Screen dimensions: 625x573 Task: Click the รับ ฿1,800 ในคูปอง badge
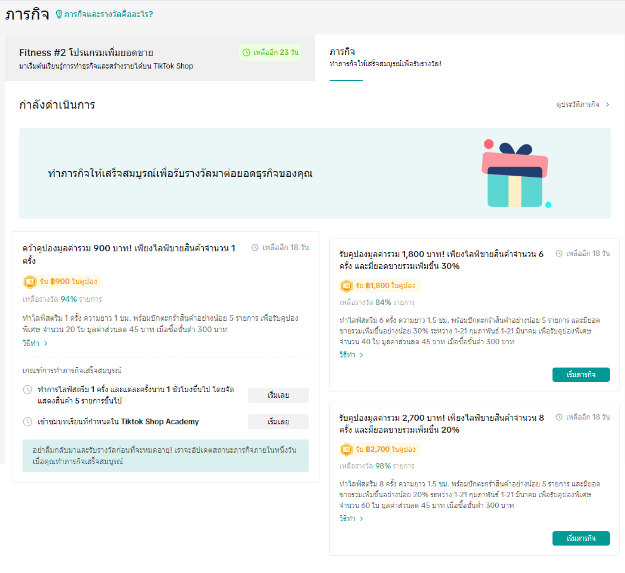(380, 286)
